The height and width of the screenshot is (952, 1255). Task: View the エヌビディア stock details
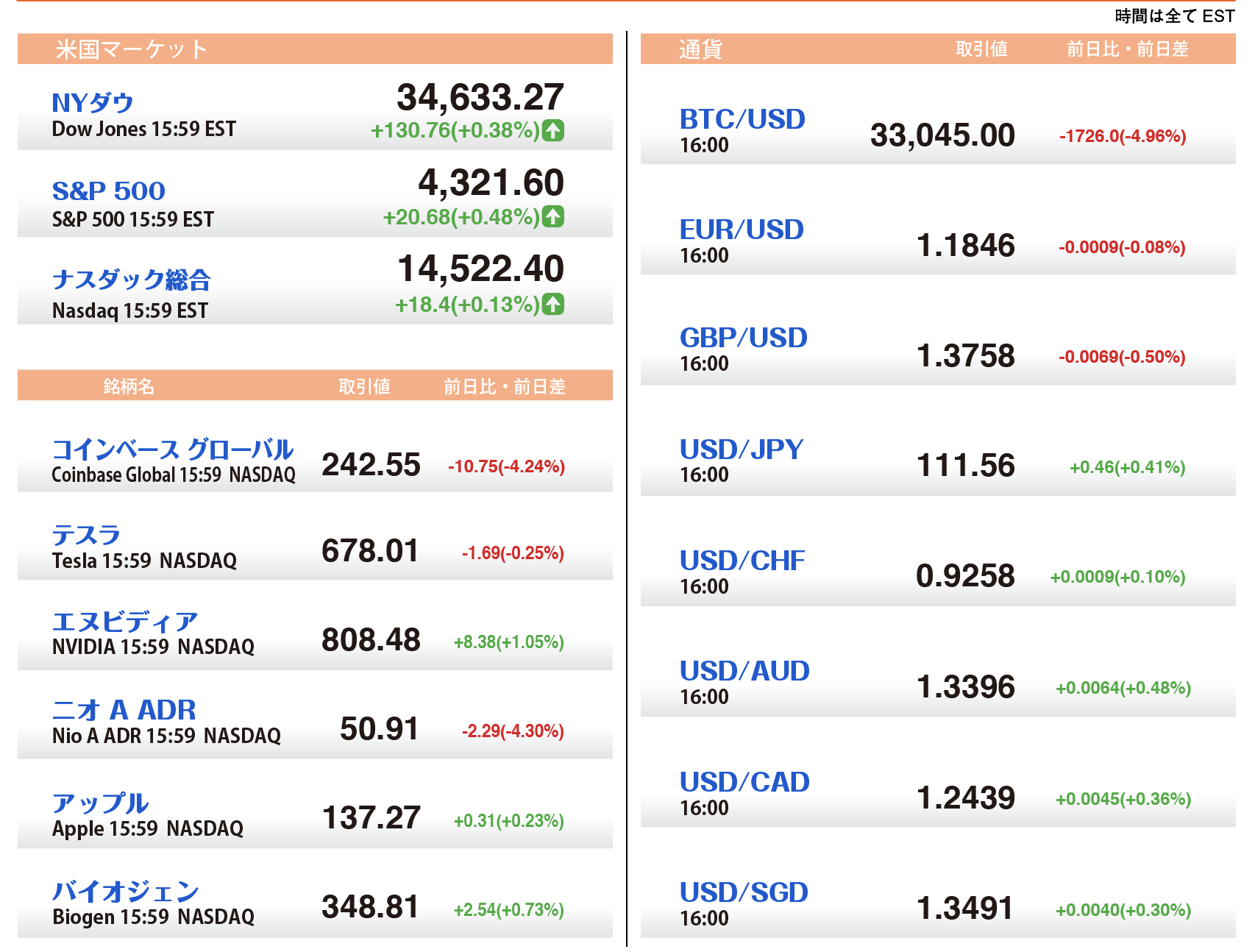pyautogui.click(x=125, y=622)
